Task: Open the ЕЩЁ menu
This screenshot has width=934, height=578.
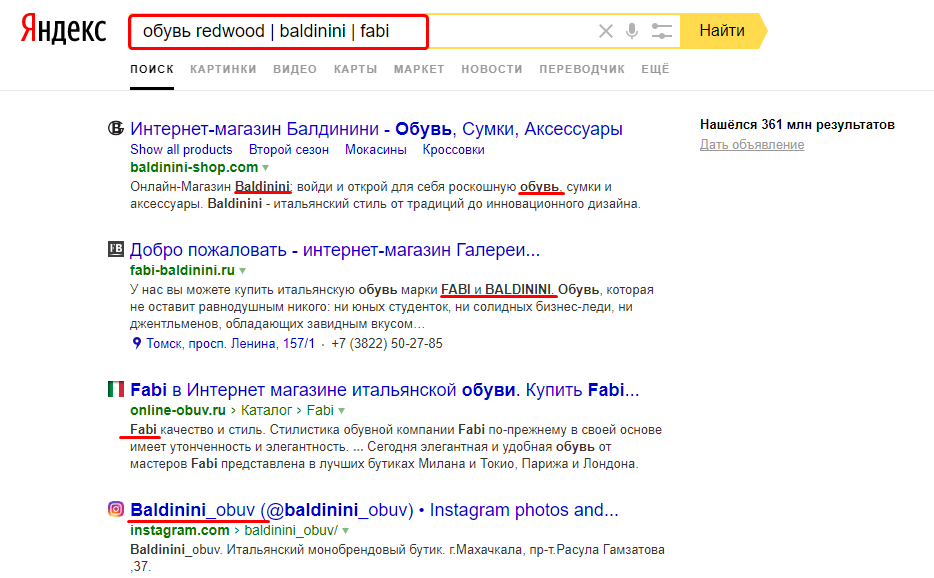Action: [655, 69]
